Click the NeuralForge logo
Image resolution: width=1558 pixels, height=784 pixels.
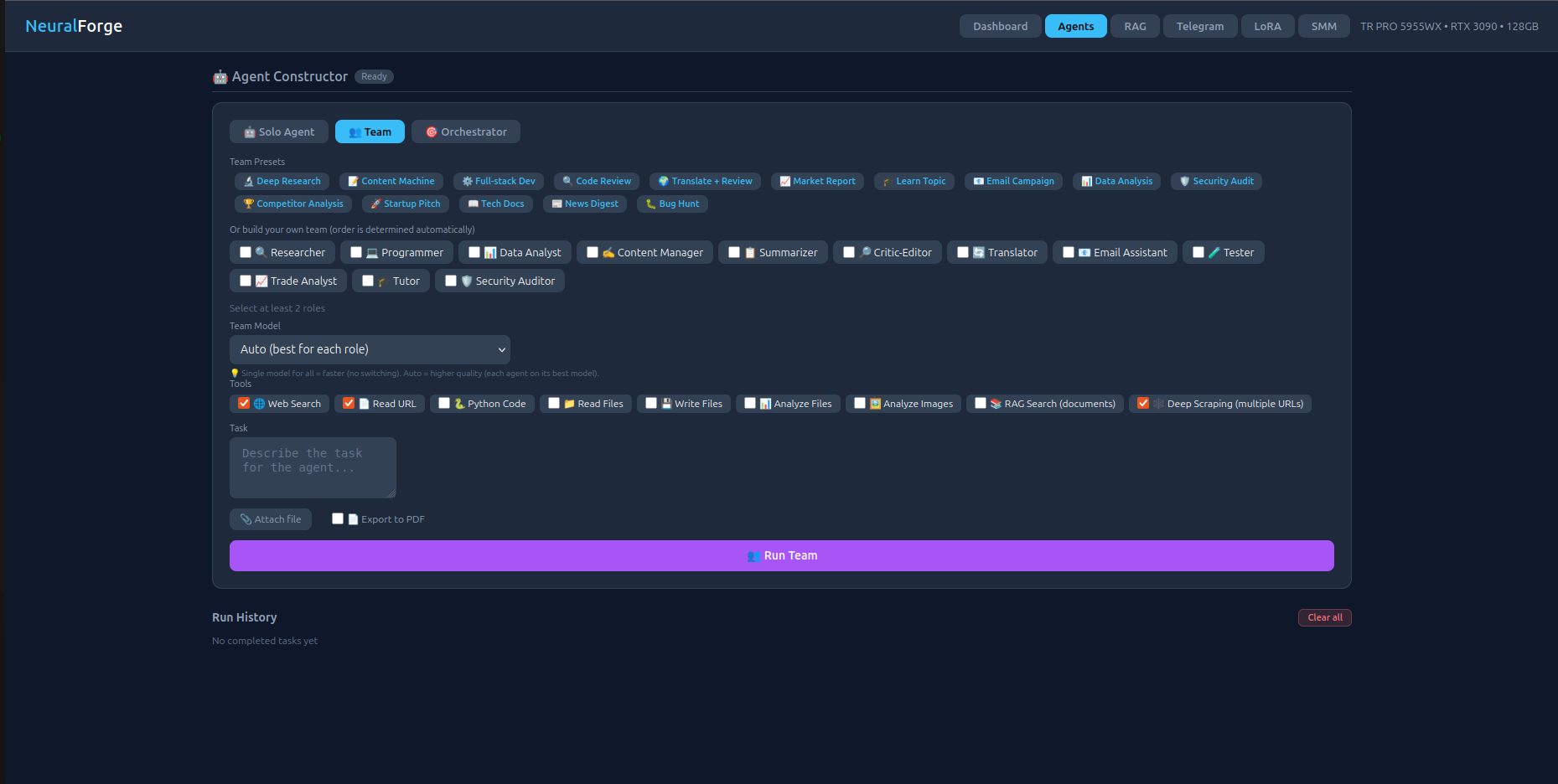pos(74,26)
